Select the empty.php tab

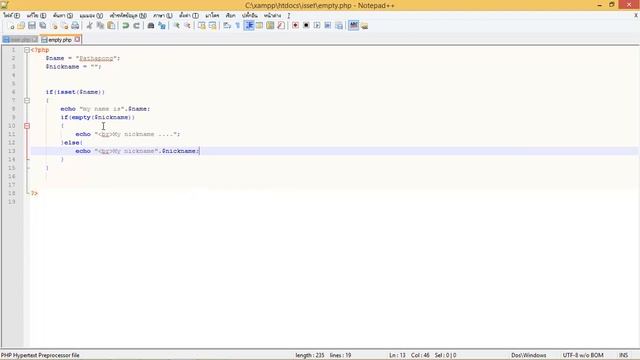click(x=60, y=40)
